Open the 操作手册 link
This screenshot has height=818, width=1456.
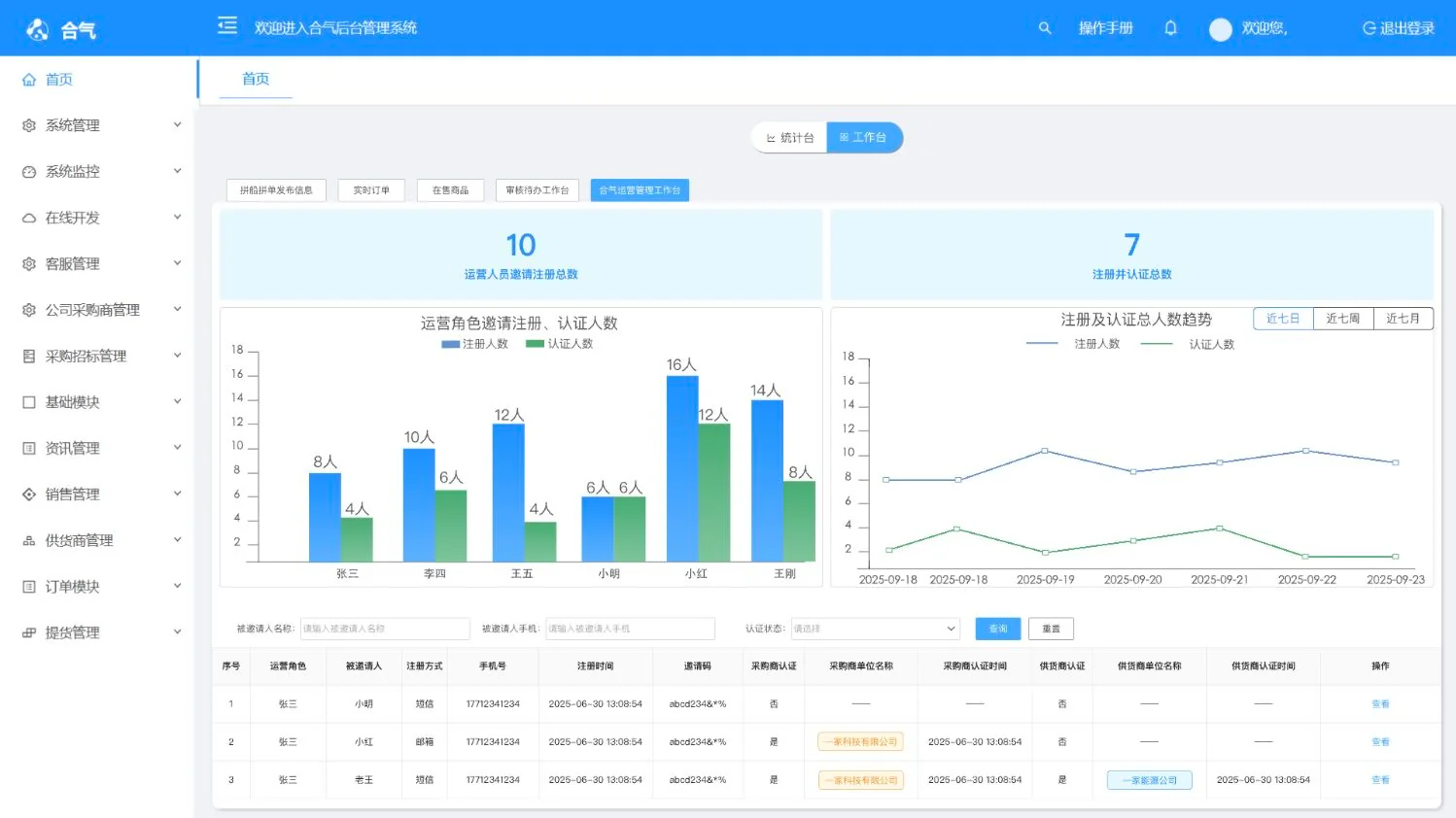tap(1105, 28)
